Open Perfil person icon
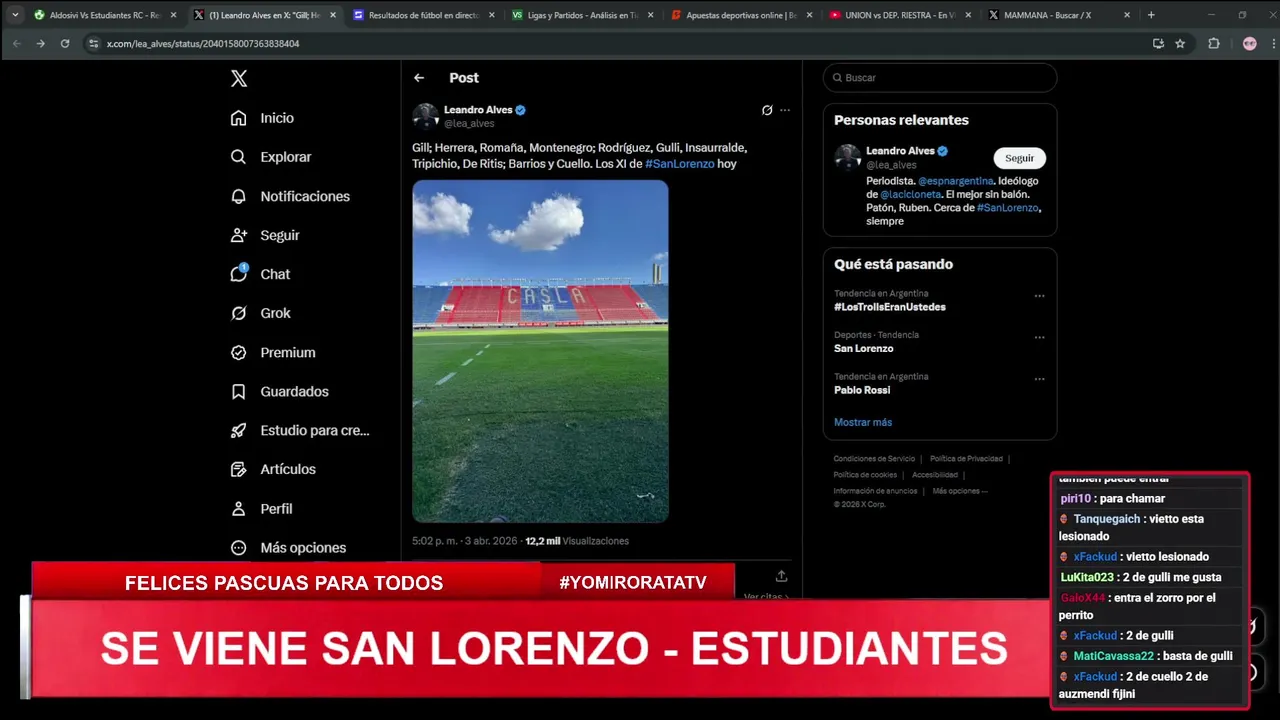 238,509
